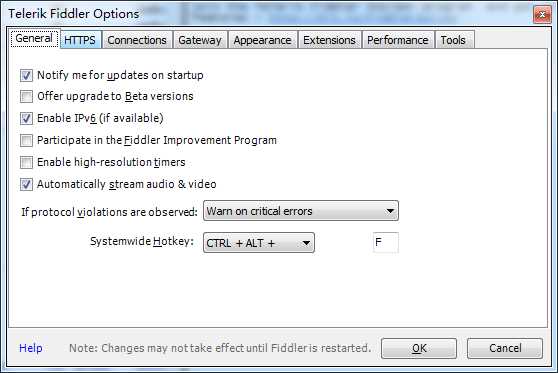Click the hotkey letter F input field
The image size is (558, 373).
tap(386, 243)
